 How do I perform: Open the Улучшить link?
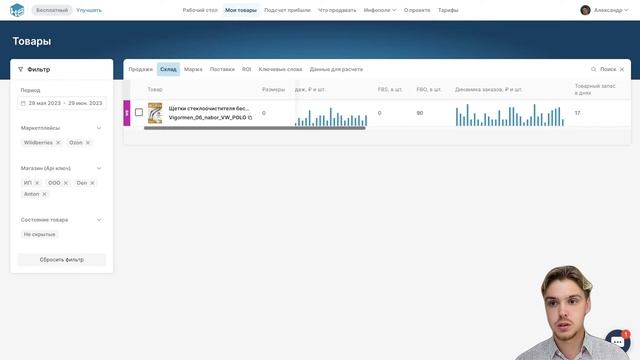click(89, 10)
